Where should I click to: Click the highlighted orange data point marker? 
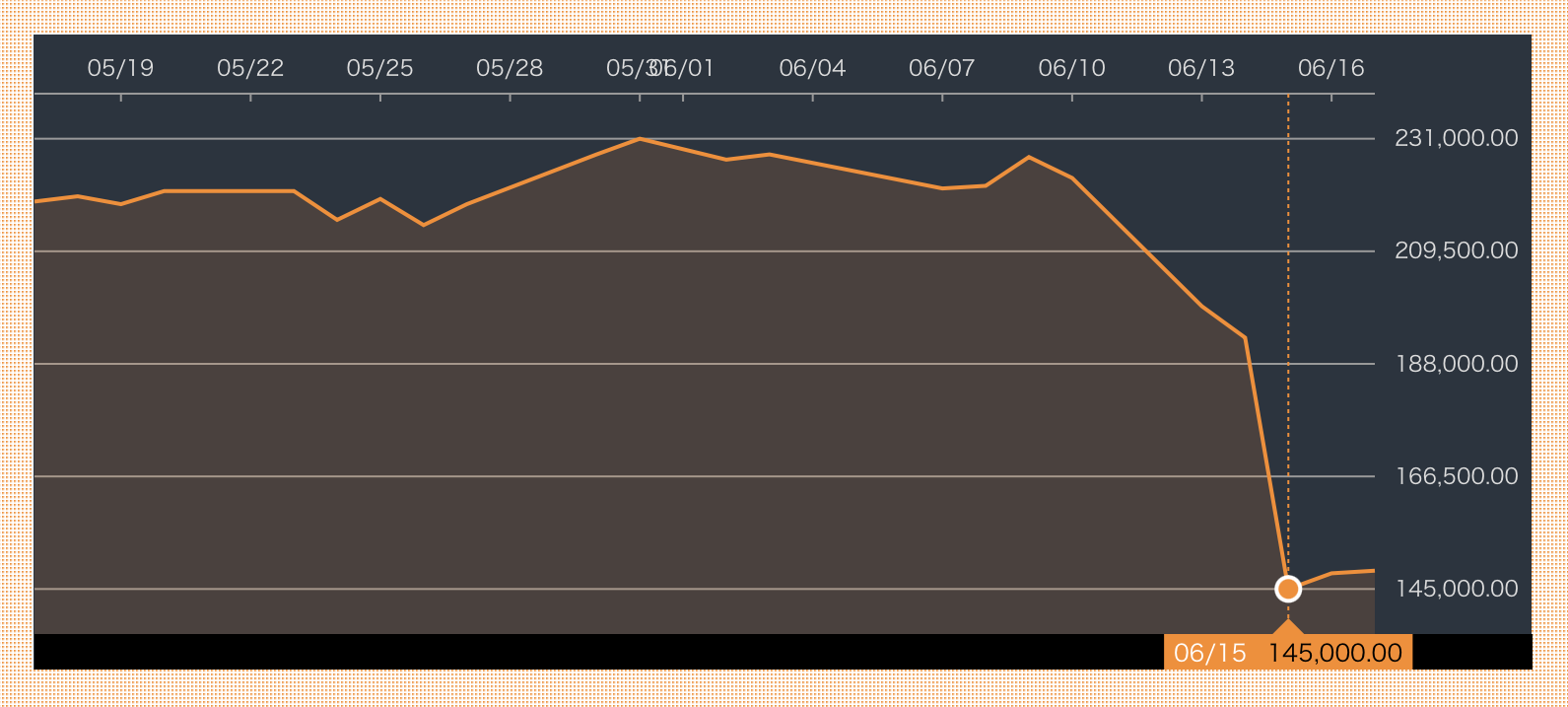(1287, 589)
